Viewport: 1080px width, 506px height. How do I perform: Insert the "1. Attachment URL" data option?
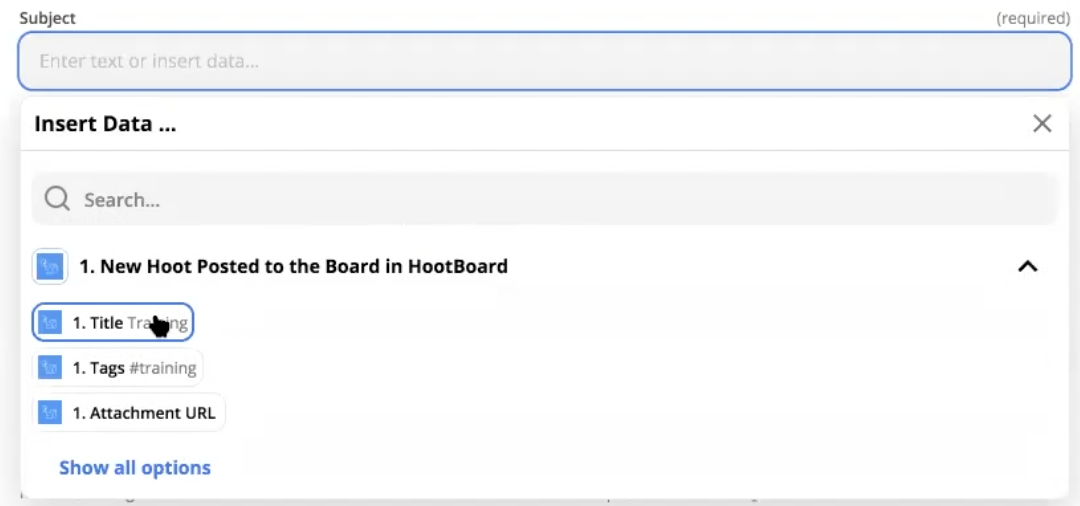[x=143, y=413]
